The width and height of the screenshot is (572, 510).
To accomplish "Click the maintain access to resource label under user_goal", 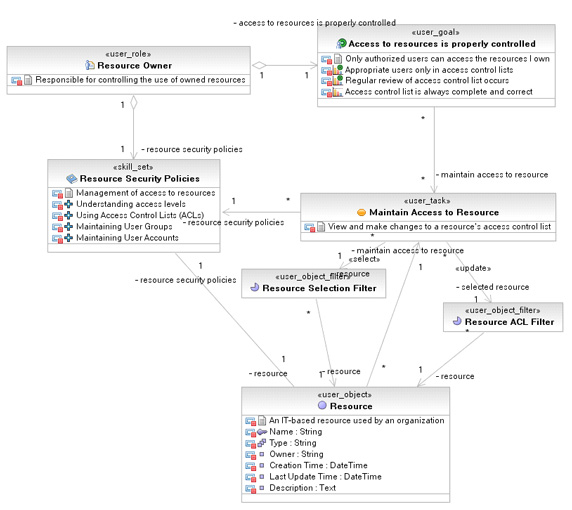I will [x=492, y=175].
